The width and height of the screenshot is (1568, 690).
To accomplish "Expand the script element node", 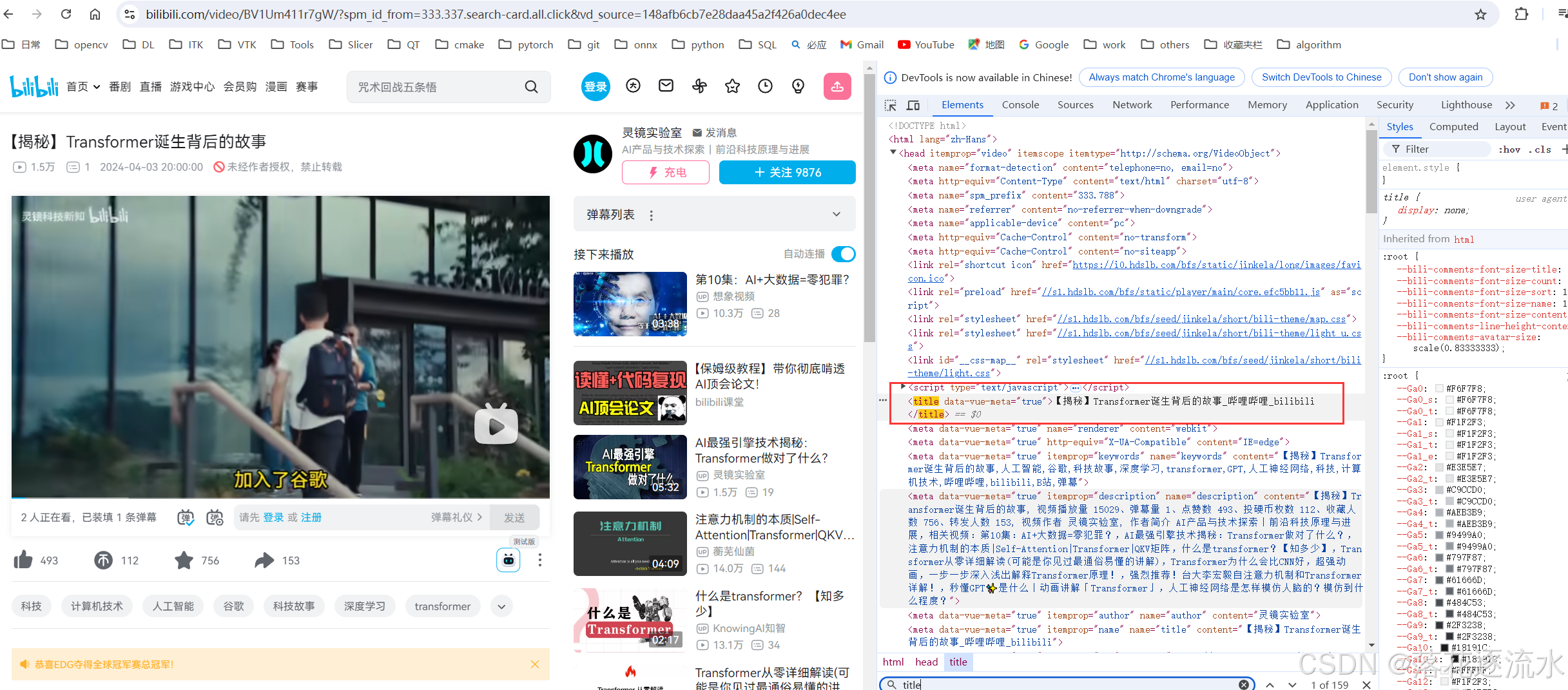I will (903, 387).
